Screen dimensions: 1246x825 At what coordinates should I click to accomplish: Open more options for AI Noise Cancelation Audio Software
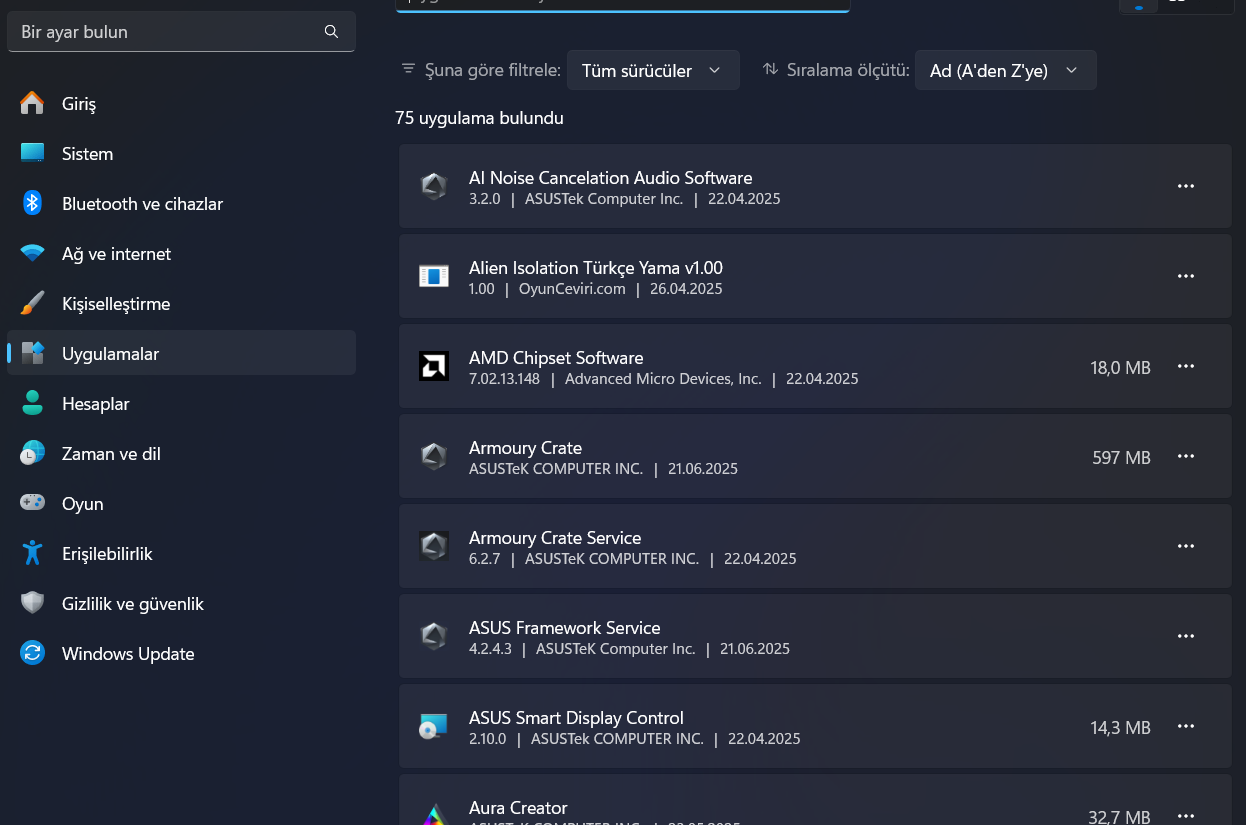point(1186,186)
